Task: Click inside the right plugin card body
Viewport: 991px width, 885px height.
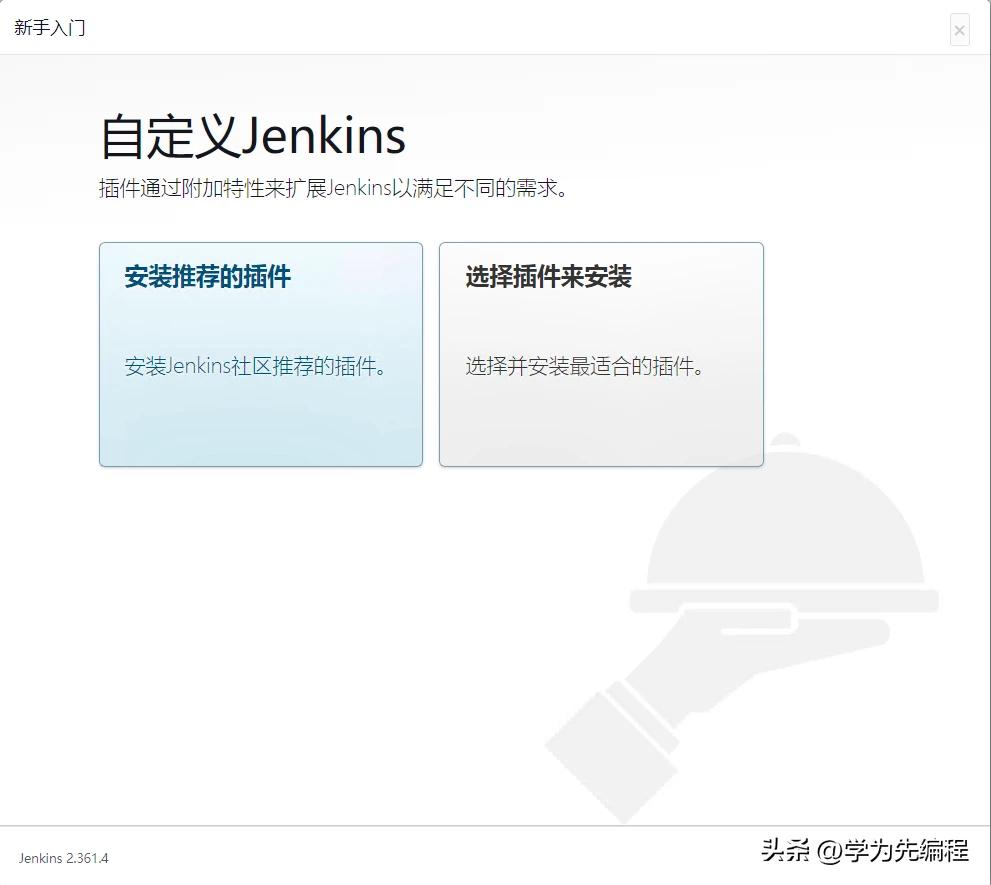Action: (x=600, y=420)
